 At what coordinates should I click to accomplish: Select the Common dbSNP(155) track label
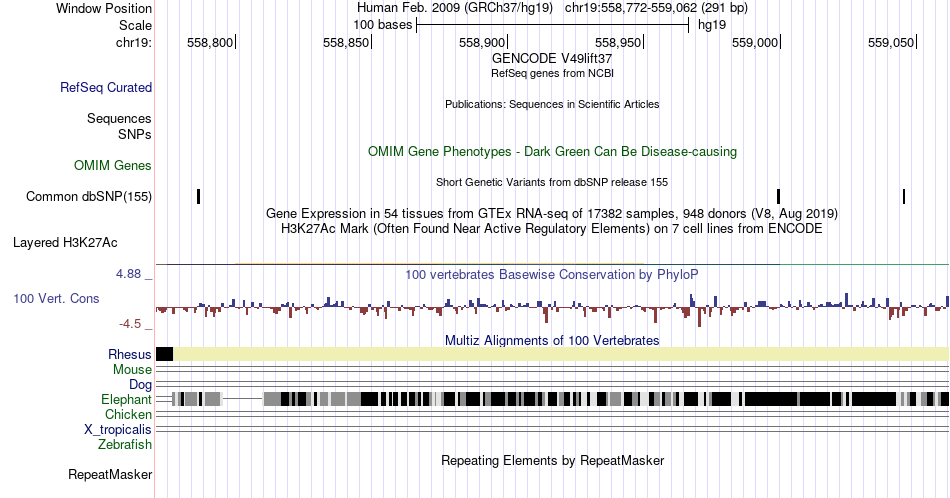pos(89,196)
